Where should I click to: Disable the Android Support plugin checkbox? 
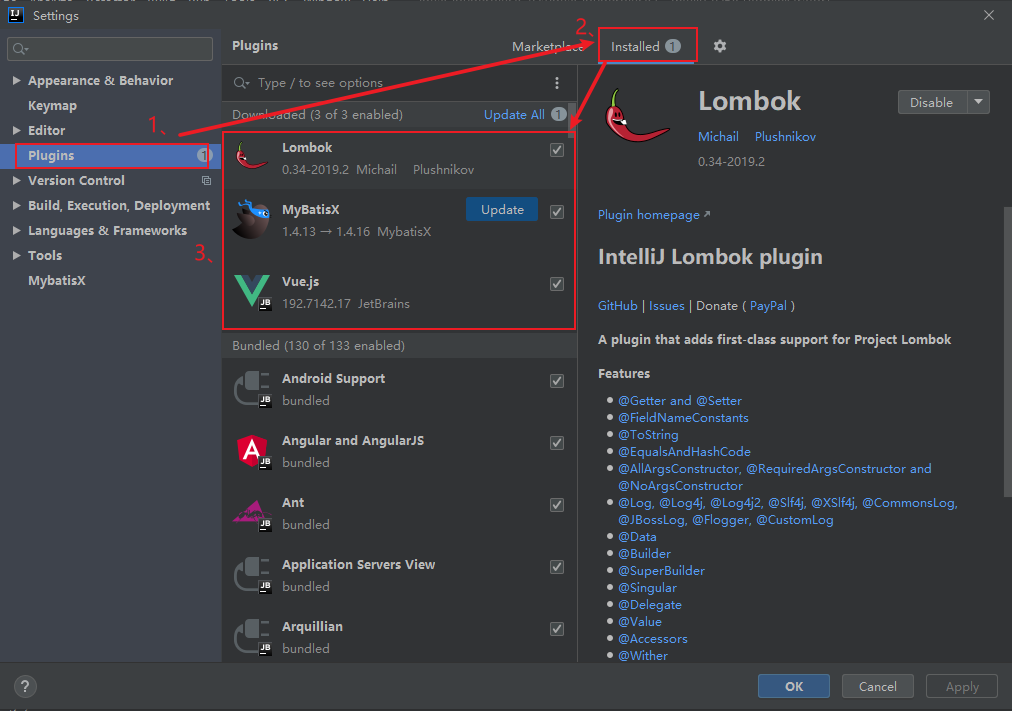557,381
